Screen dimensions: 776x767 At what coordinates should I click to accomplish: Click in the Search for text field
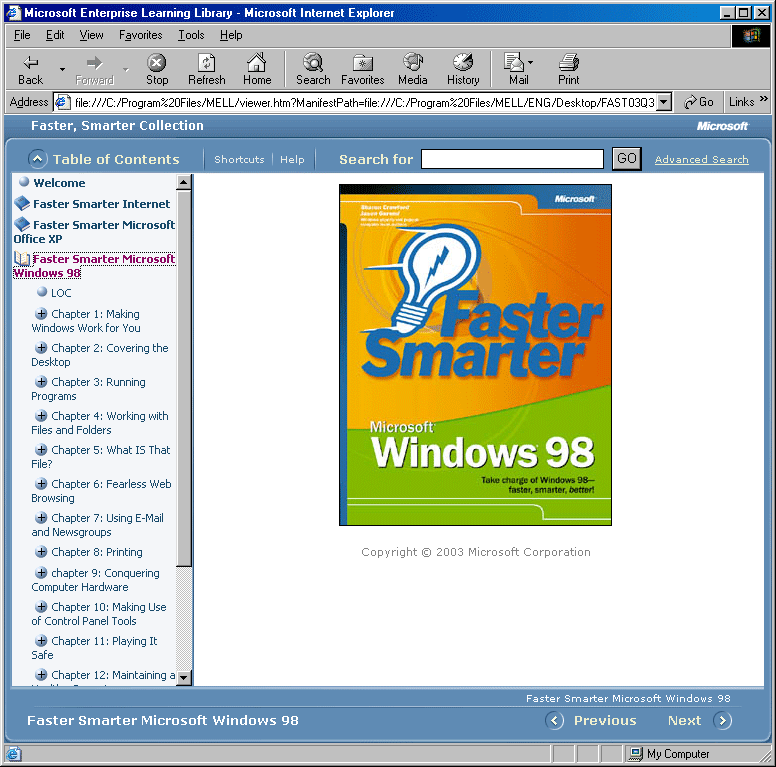coord(512,159)
